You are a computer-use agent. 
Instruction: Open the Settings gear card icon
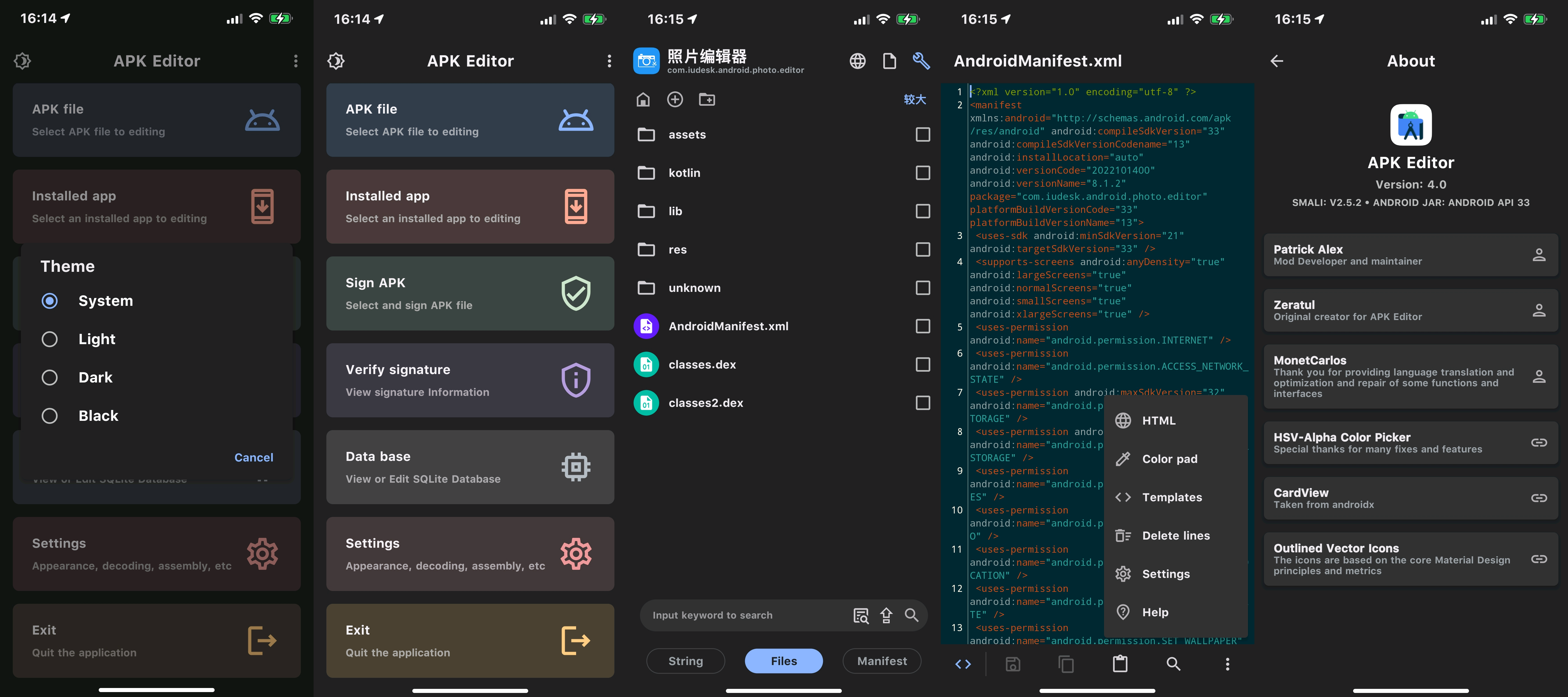pyautogui.click(x=575, y=554)
